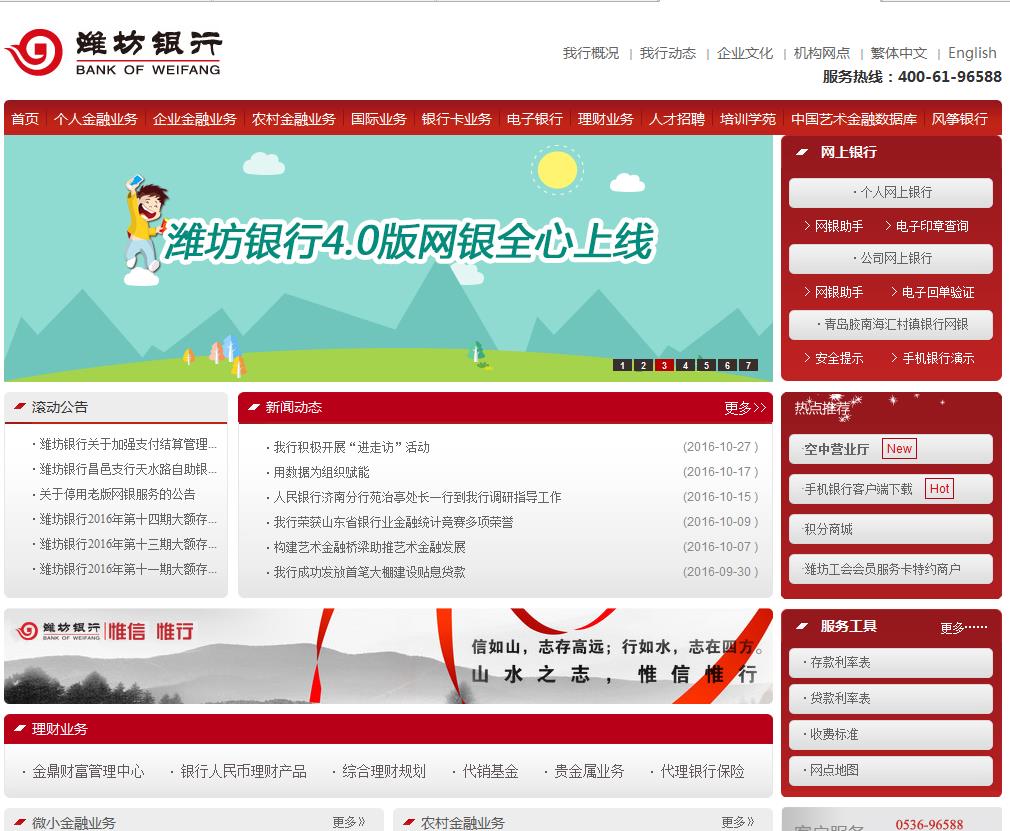Open 我行概况 top link

591,53
